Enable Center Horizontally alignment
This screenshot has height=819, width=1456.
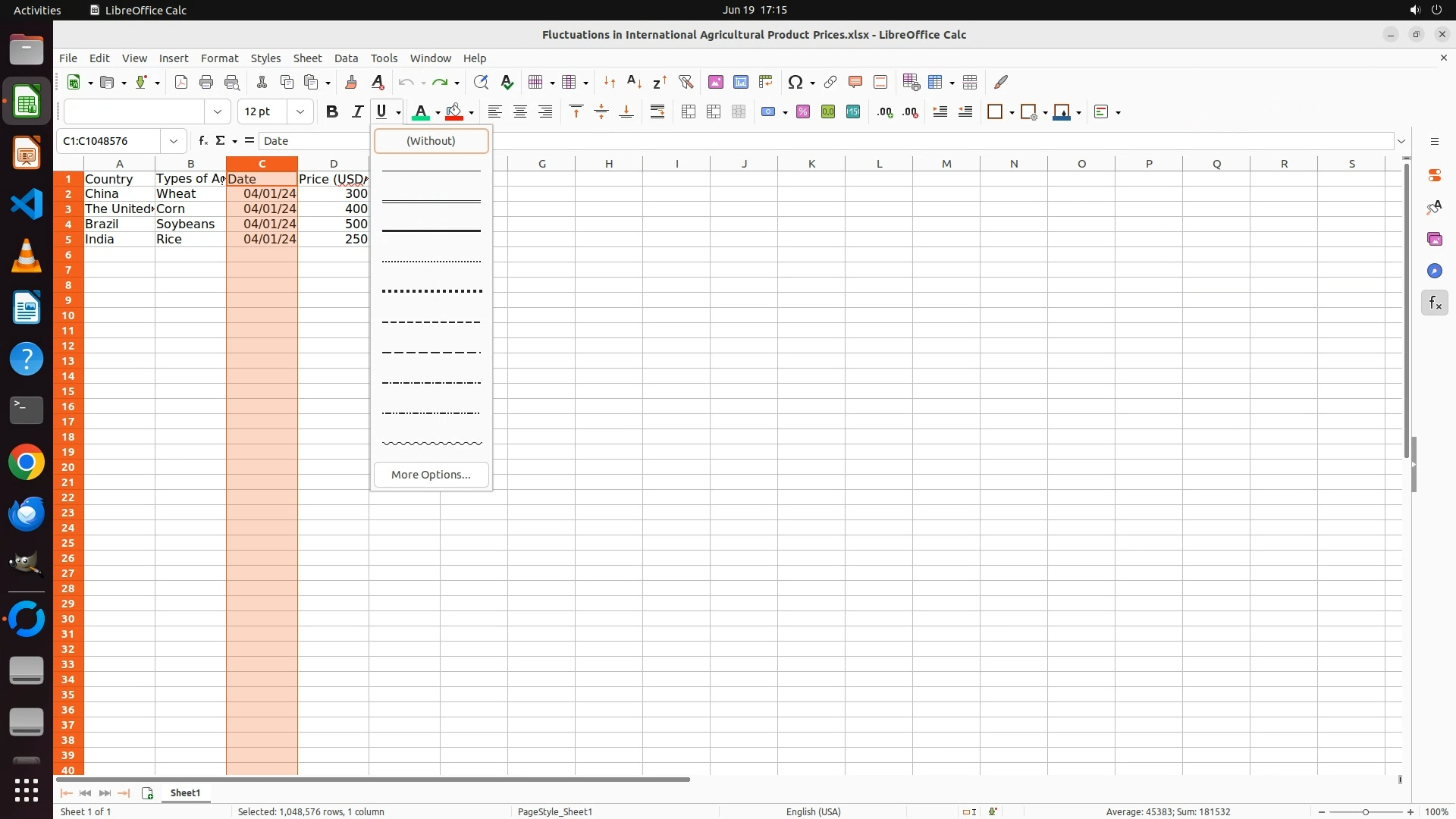tap(520, 112)
